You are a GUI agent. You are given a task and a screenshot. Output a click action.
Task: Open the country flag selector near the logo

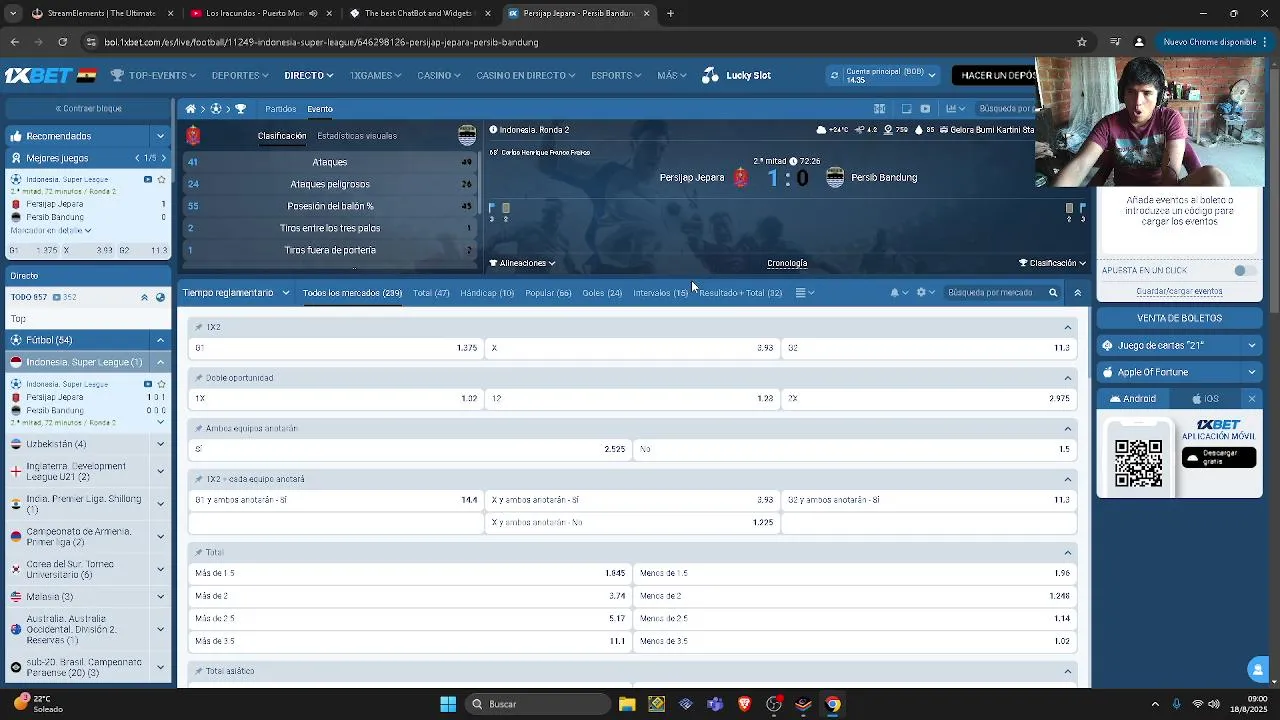click(x=87, y=75)
